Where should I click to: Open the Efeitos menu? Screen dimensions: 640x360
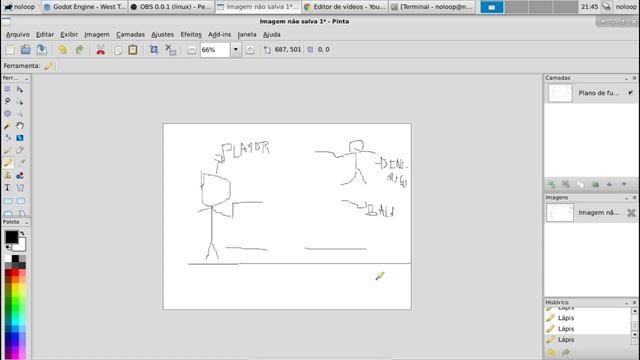tap(191, 35)
